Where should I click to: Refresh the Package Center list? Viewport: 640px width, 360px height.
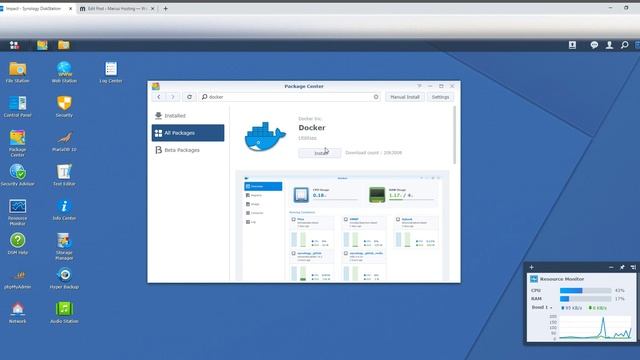[189, 97]
